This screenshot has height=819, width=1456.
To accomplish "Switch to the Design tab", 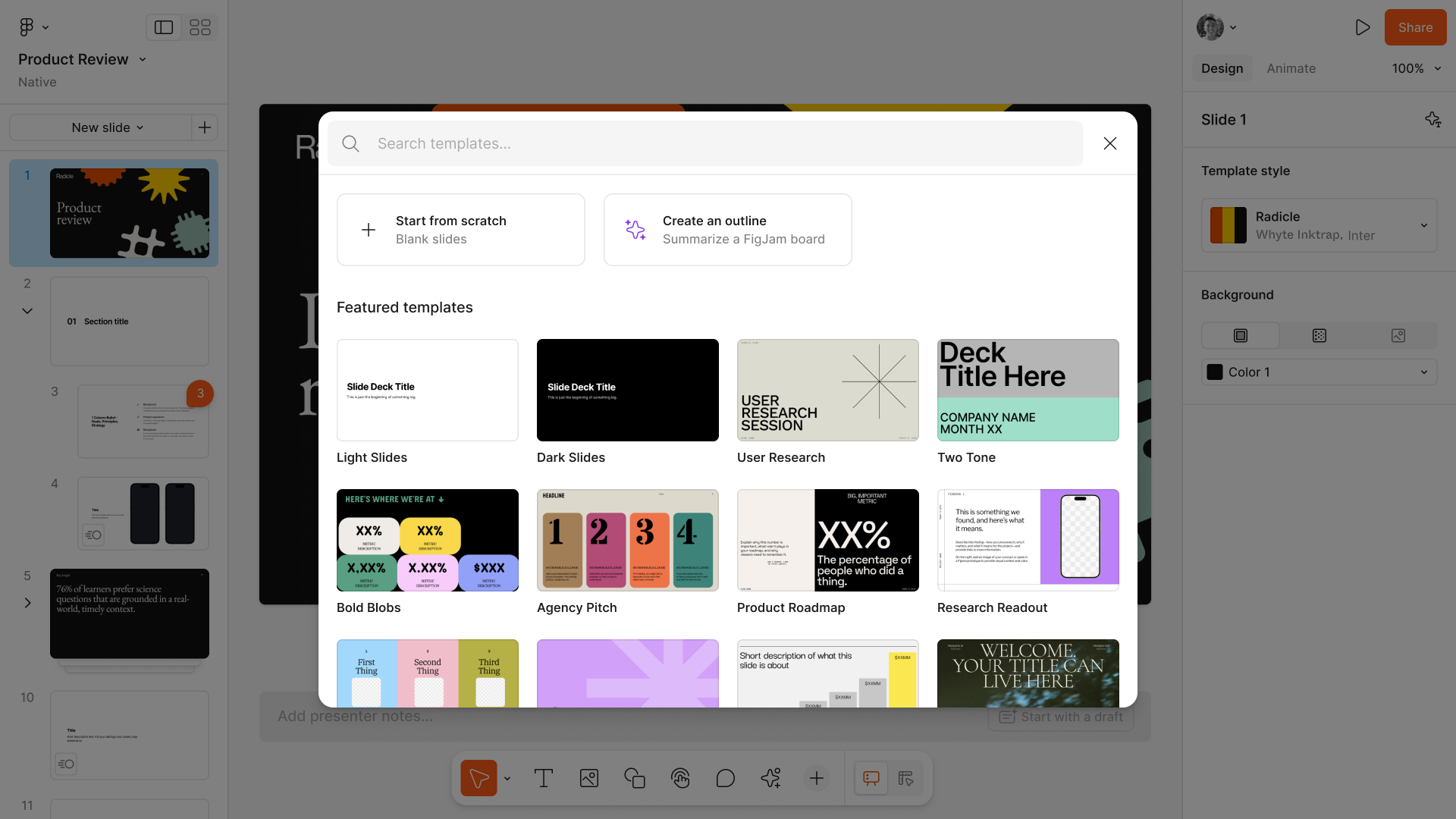I will [x=1222, y=68].
